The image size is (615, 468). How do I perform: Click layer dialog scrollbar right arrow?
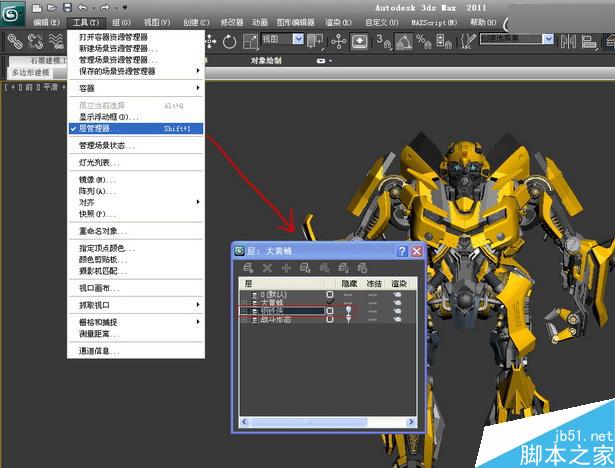pyautogui.click(x=411, y=422)
